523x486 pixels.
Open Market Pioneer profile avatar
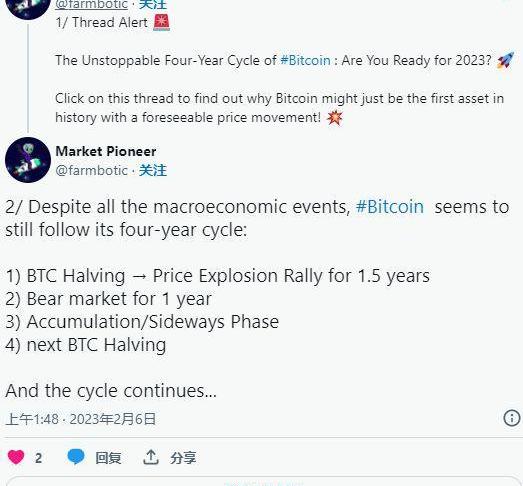tap(28, 160)
